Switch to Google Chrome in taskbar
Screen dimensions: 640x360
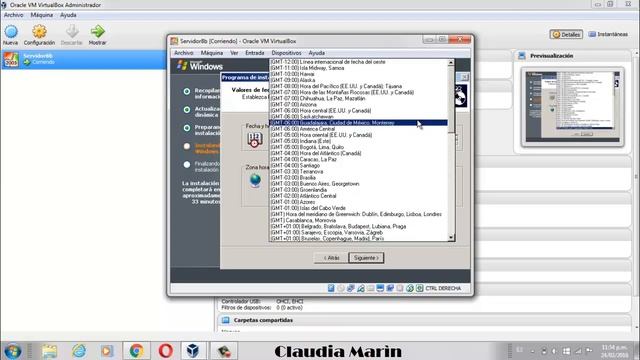coord(136,351)
